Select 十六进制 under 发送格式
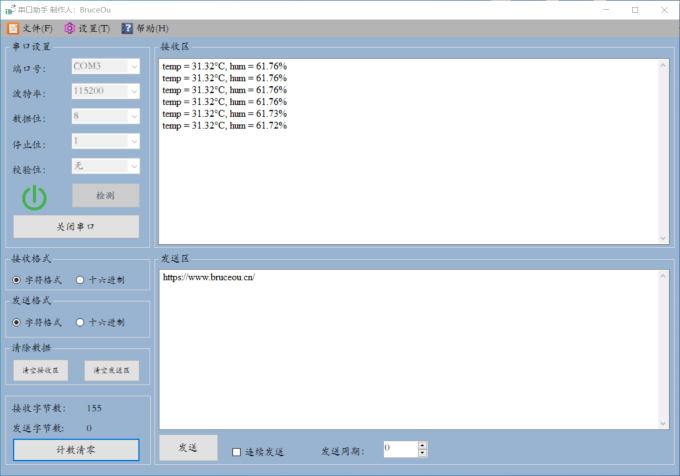Screen dimensions: 680x476 pos(81,323)
